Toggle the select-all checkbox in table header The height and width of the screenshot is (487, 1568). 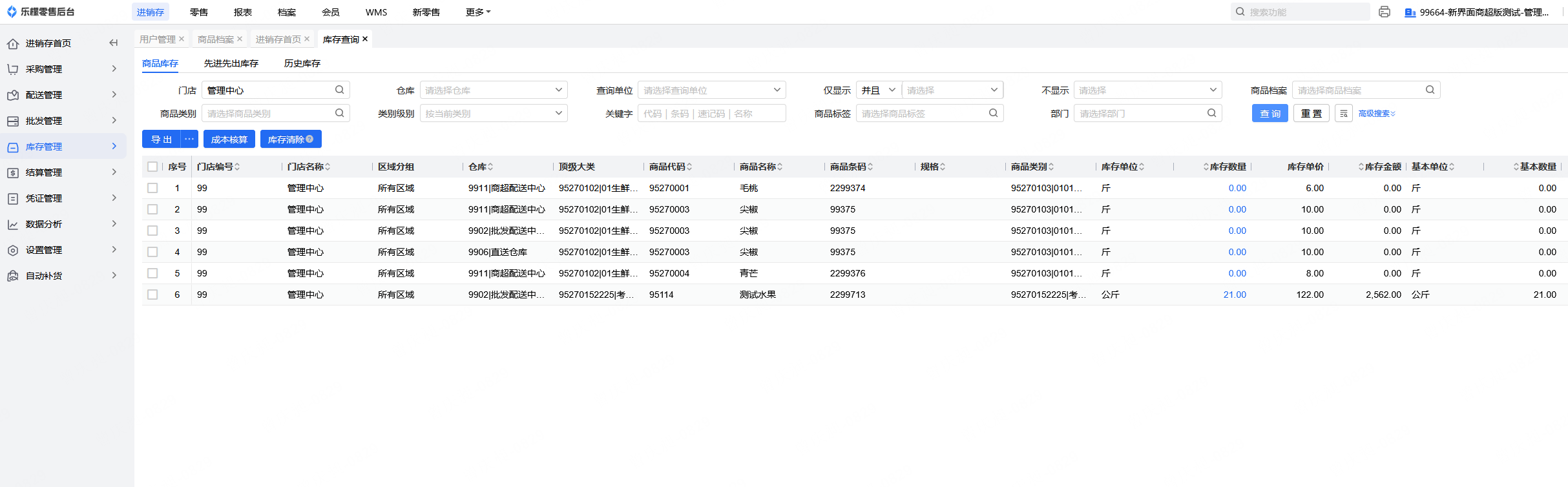pos(152,167)
